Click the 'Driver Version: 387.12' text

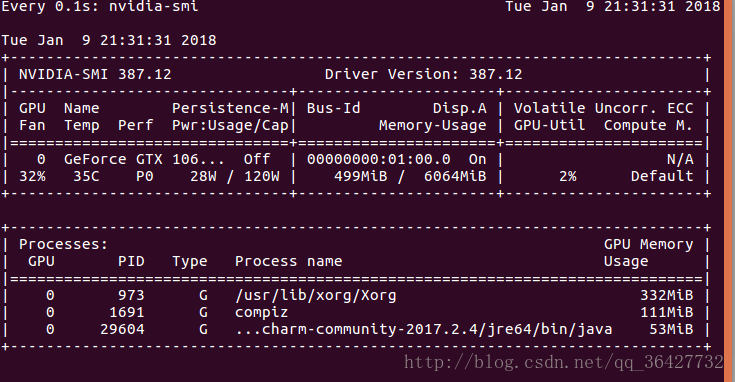(423, 75)
